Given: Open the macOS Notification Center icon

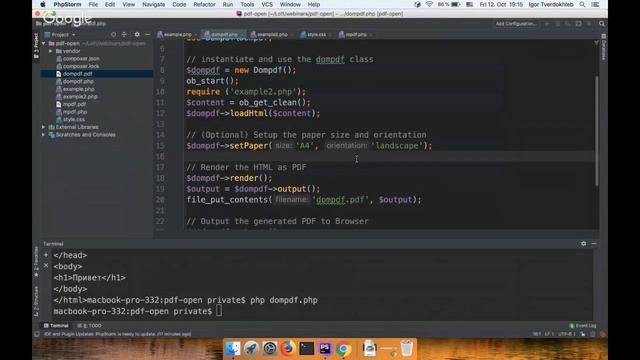Looking at the screenshot, I should 596,4.
